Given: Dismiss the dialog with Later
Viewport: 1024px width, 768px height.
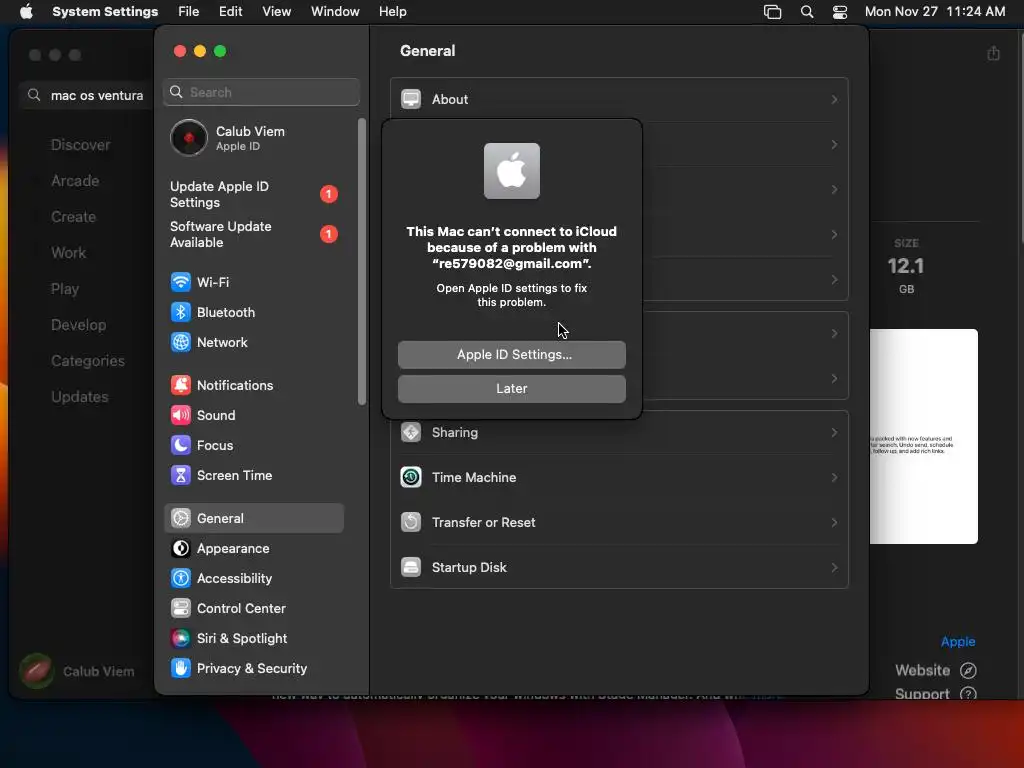Looking at the screenshot, I should click(512, 389).
